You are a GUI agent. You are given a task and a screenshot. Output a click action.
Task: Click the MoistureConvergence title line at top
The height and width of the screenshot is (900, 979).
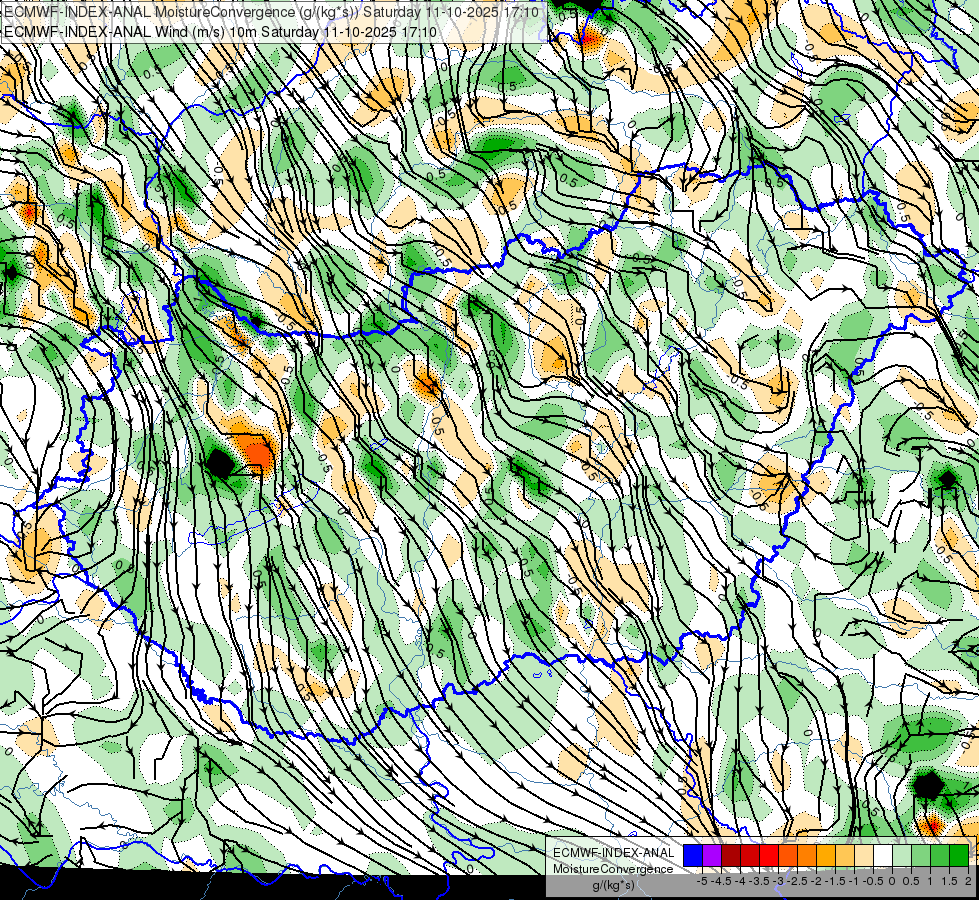click(272, 12)
